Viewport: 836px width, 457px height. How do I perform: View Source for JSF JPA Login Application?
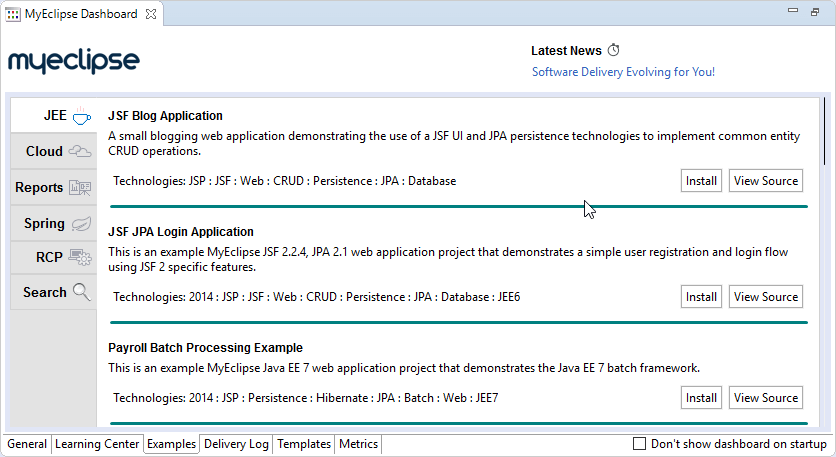[765, 297]
